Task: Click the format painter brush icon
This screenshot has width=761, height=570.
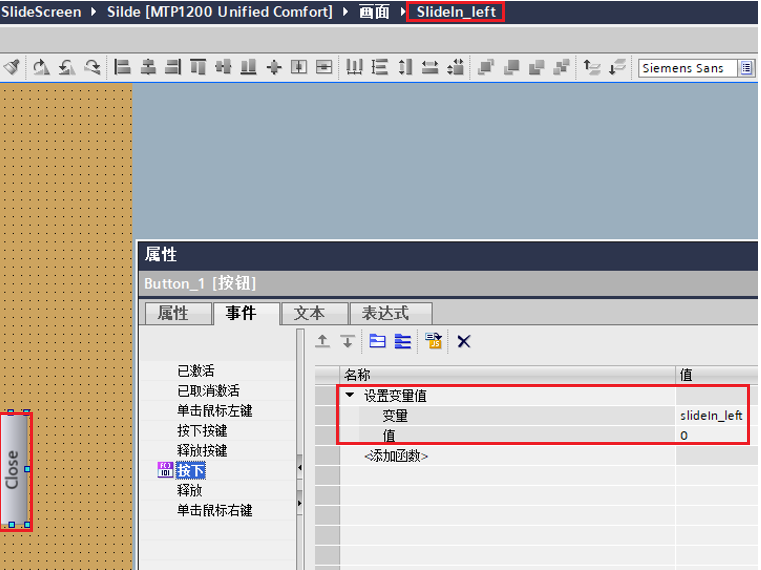Action: (11, 67)
